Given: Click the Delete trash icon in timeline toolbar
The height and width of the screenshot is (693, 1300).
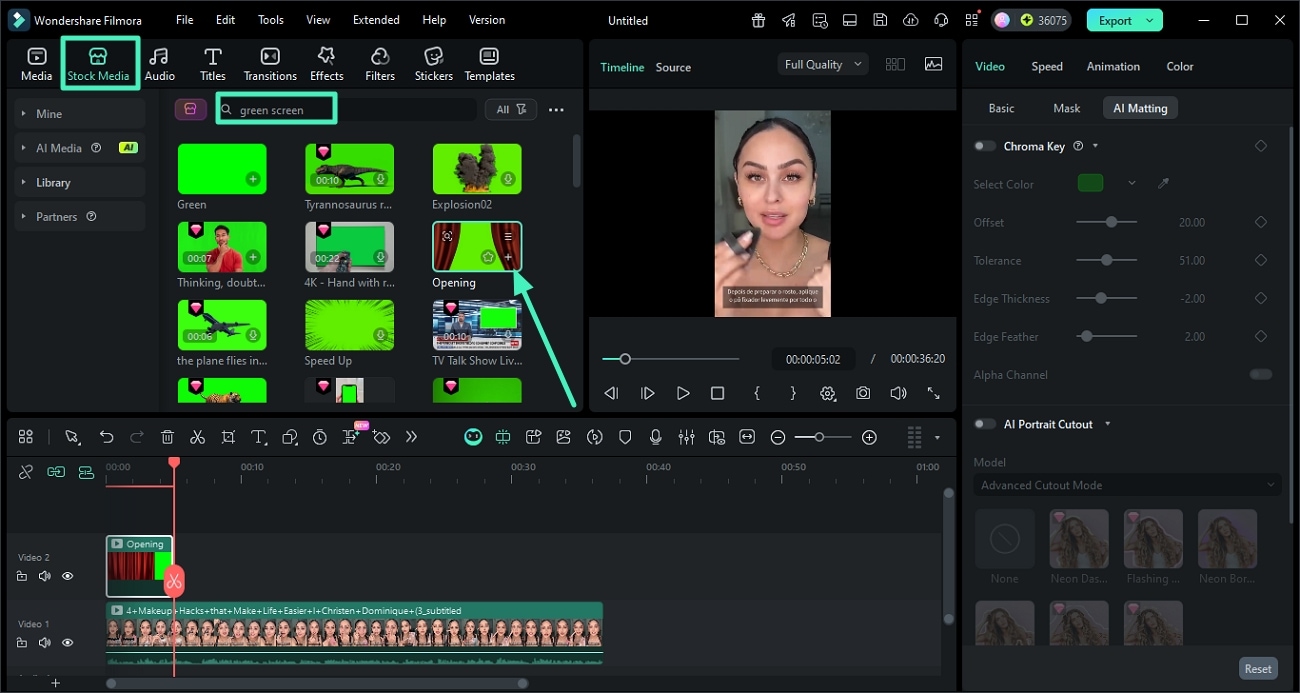Looking at the screenshot, I should (x=167, y=437).
